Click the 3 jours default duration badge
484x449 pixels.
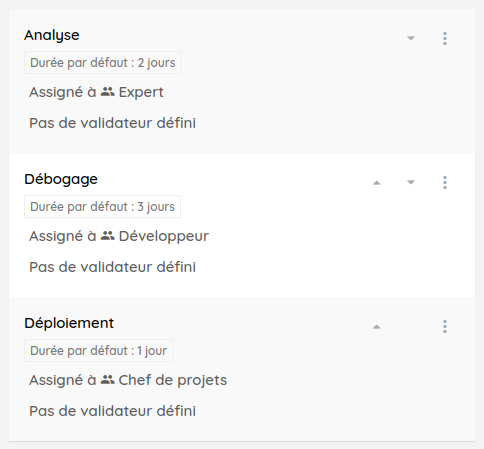pyautogui.click(x=102, y=207)
